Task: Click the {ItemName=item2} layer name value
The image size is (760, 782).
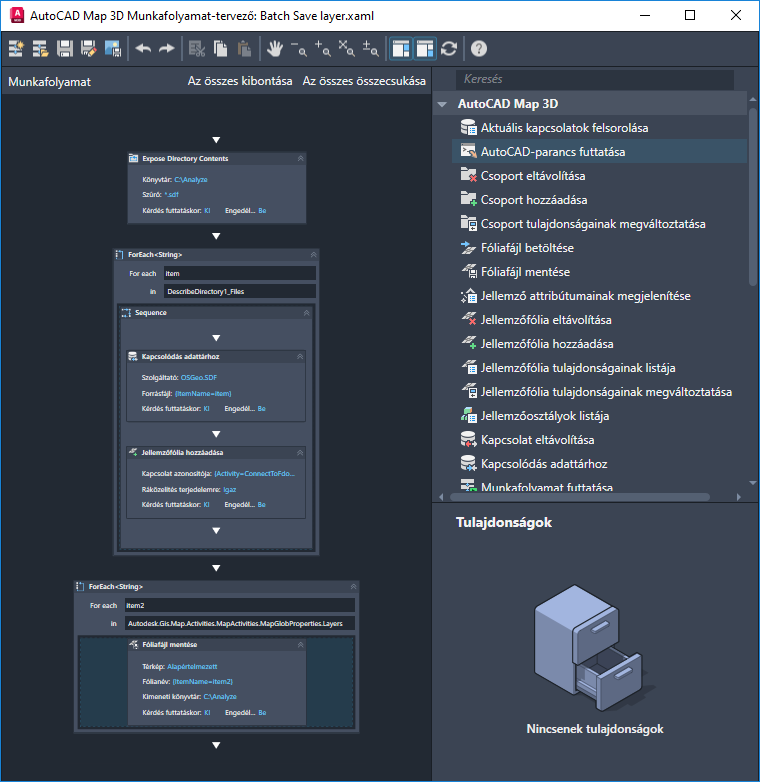Action: [x=202, y=681]
